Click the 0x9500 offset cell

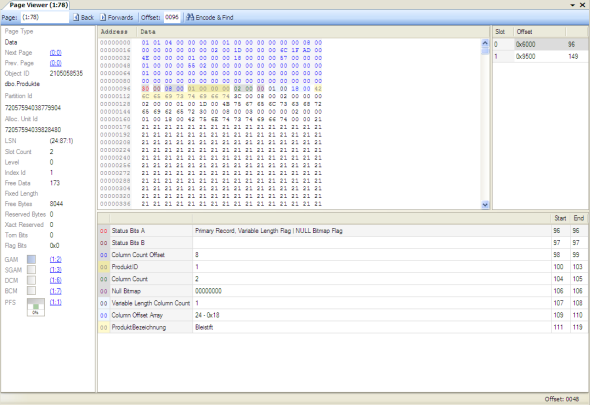pos(540,56)
